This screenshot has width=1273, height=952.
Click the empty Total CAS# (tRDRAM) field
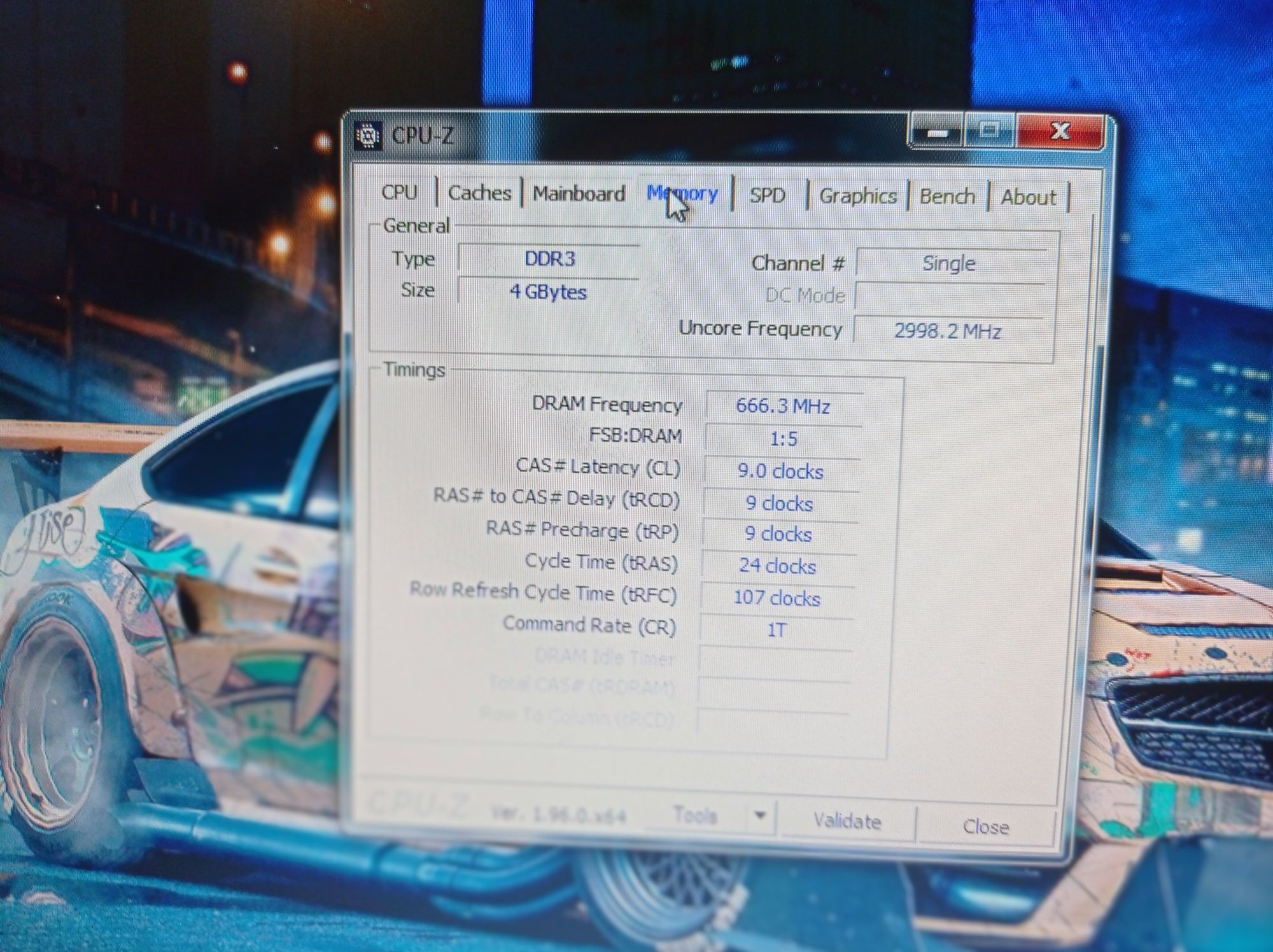coord(774,690)
